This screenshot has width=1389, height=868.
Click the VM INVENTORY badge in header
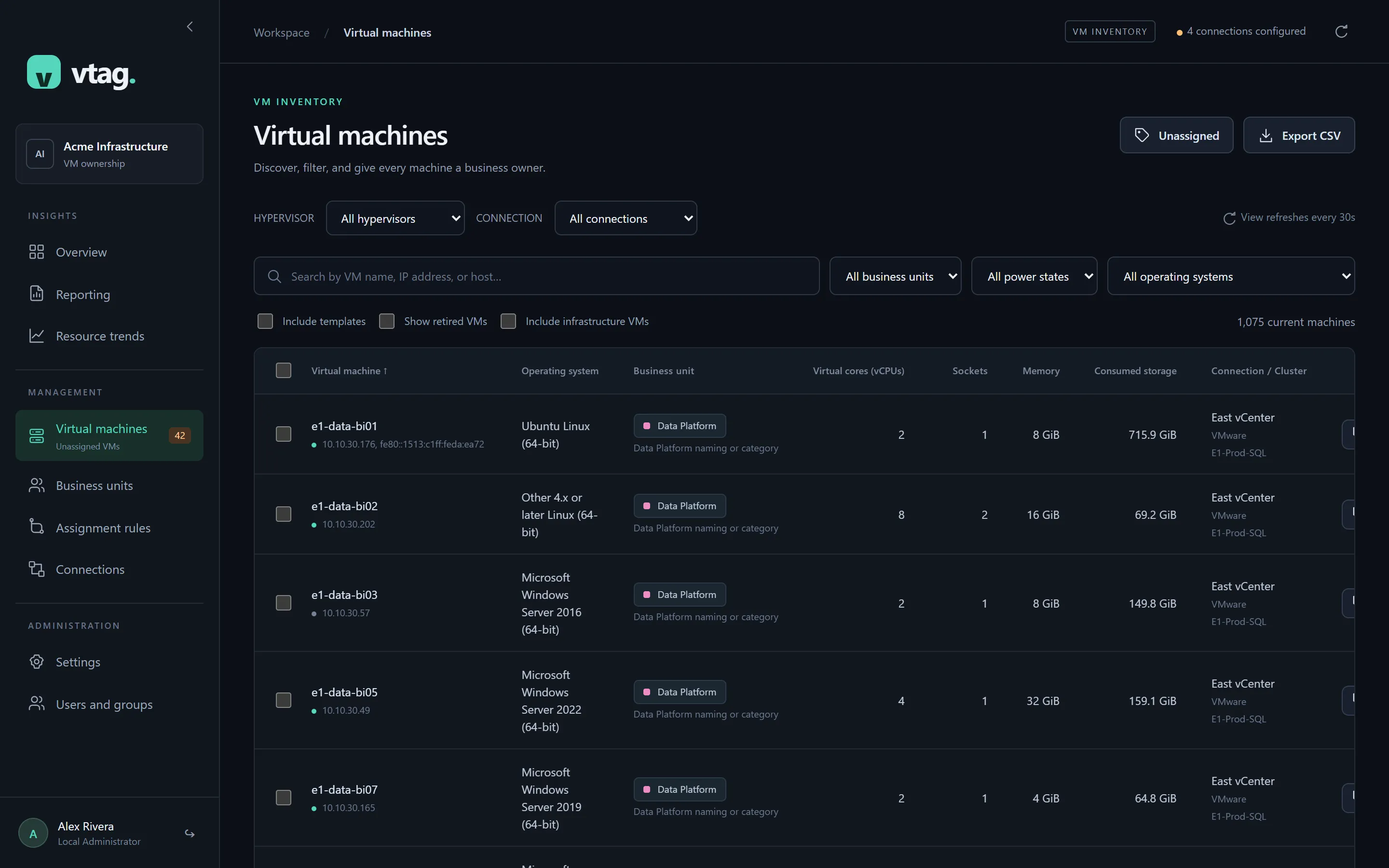[x=1110, y=31]
